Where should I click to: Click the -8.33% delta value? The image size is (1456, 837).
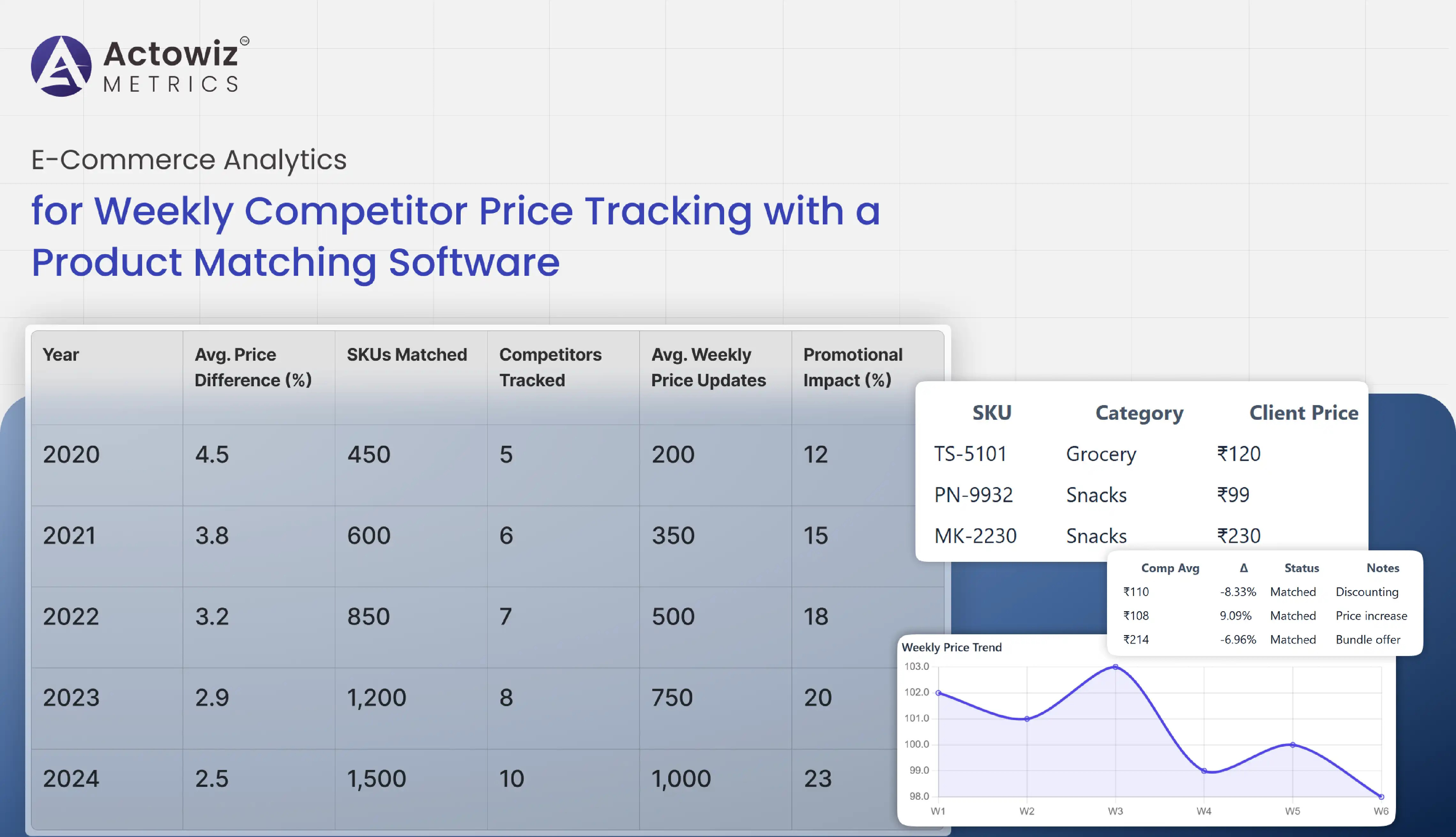[x=1238, y=592]
